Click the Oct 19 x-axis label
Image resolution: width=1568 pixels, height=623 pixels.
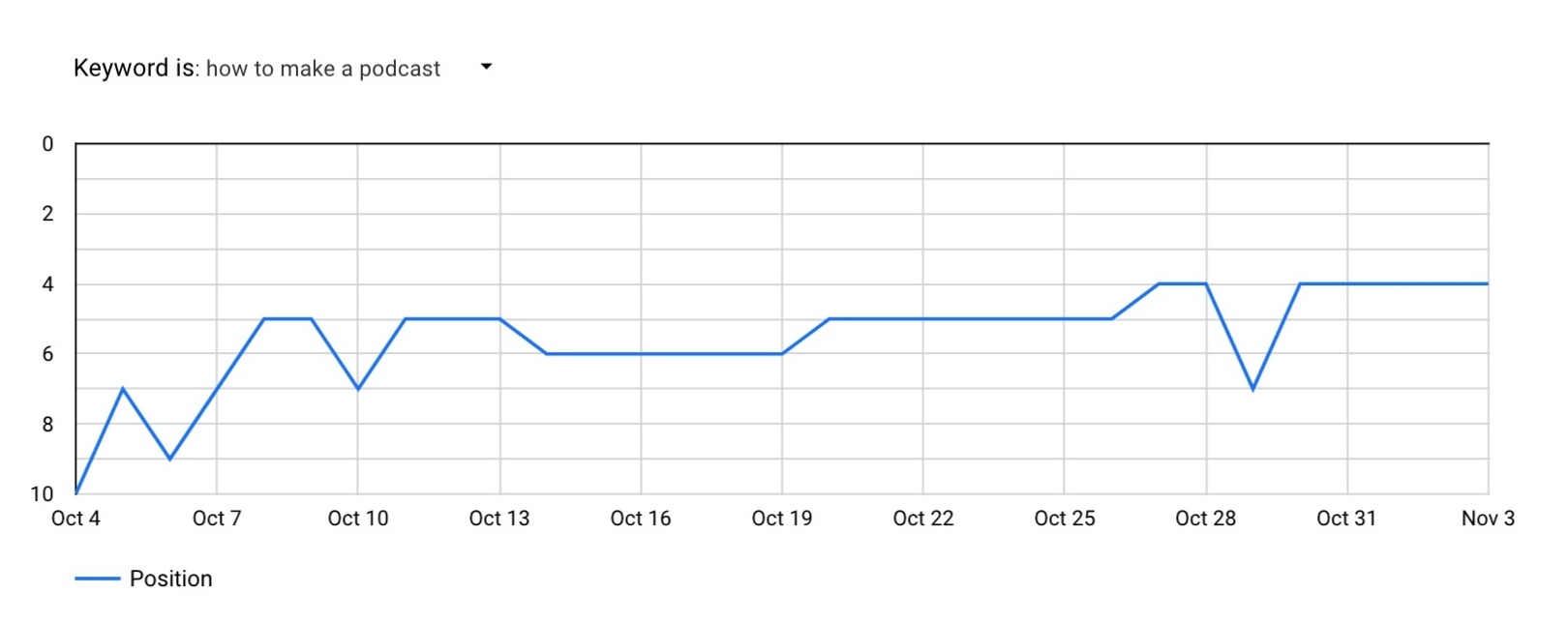point(782,519)
